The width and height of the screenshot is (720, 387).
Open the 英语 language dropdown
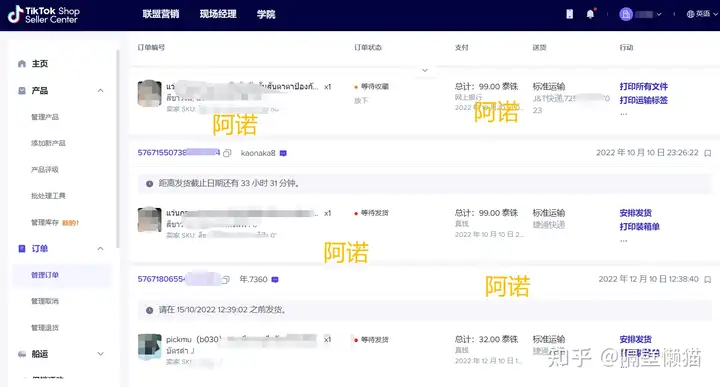[x=702, y=14]
